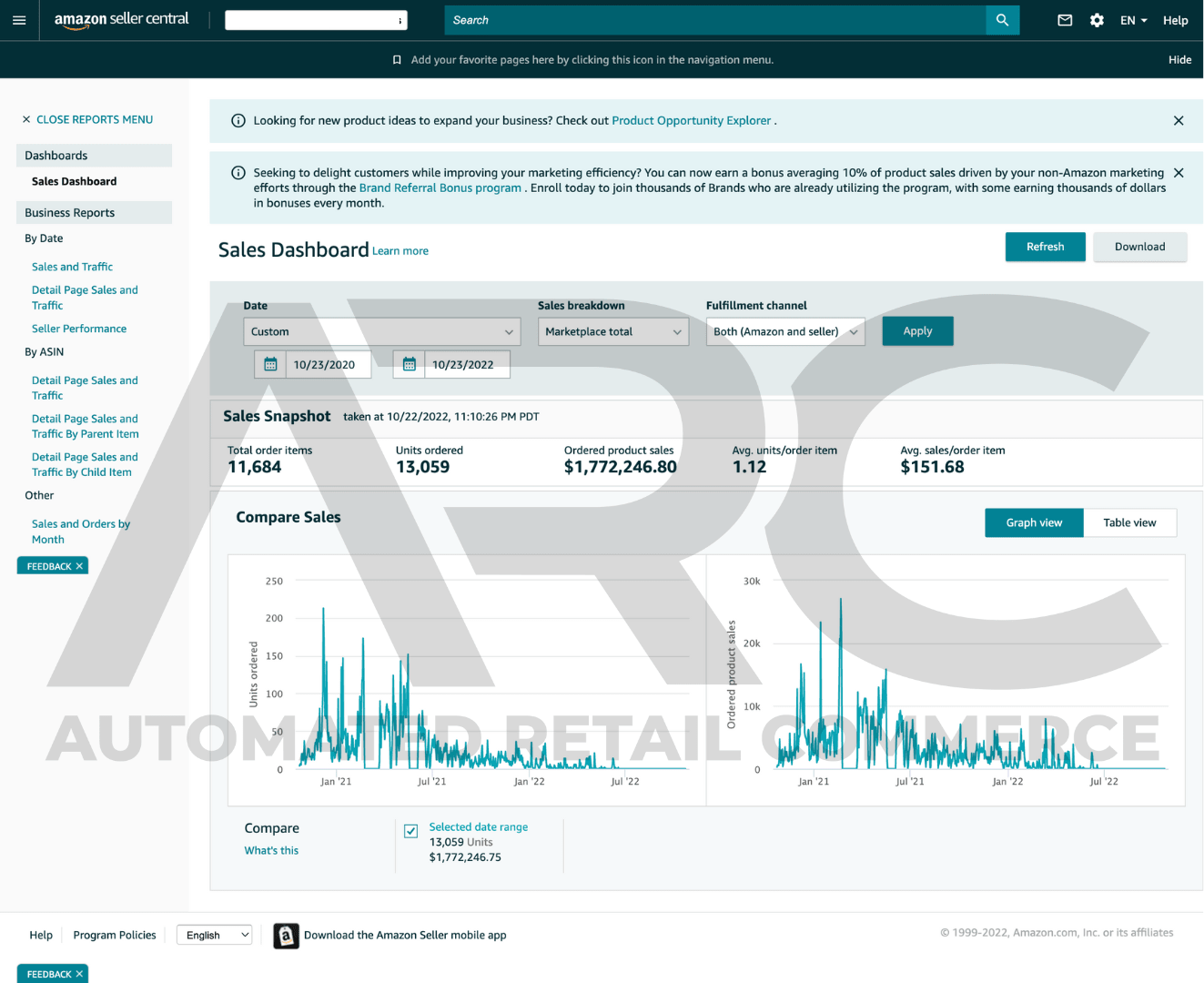This screenshot has height=983, width=1204.
Task: Click the footer Help link
Action: pyautogui.click(x=41, y=935)
